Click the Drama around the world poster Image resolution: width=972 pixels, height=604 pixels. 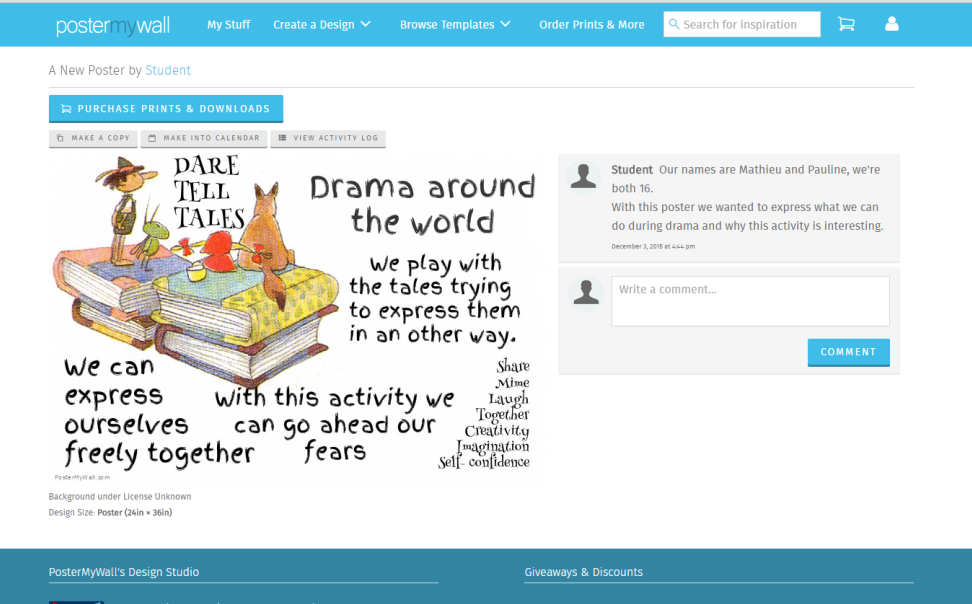point(297,318)
